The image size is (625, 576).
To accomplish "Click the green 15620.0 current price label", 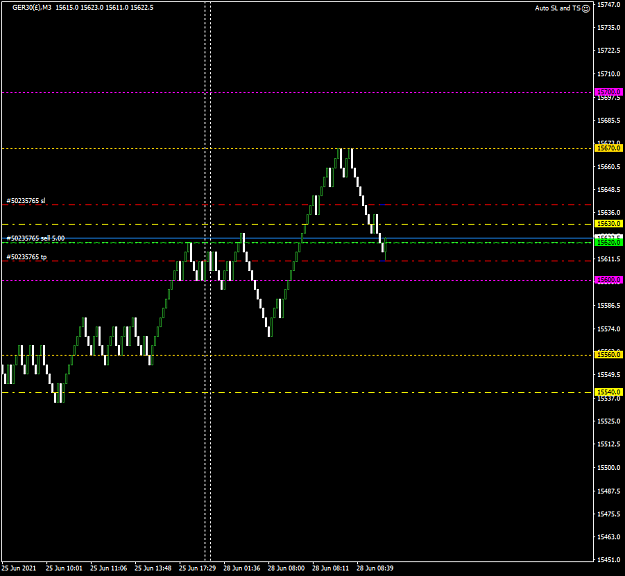I will click(x=608, y=242).
